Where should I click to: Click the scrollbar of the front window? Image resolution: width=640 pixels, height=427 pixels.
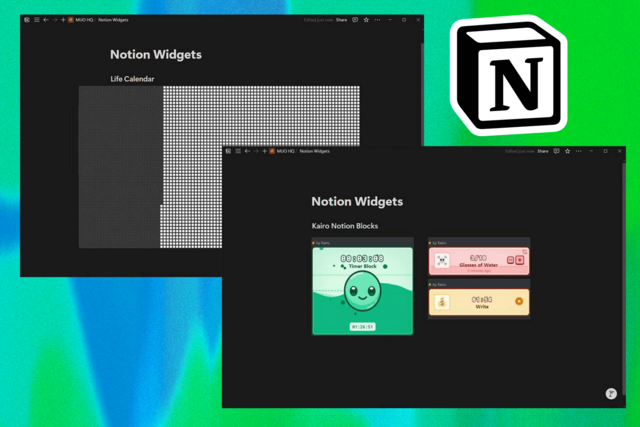pos(624,278)
